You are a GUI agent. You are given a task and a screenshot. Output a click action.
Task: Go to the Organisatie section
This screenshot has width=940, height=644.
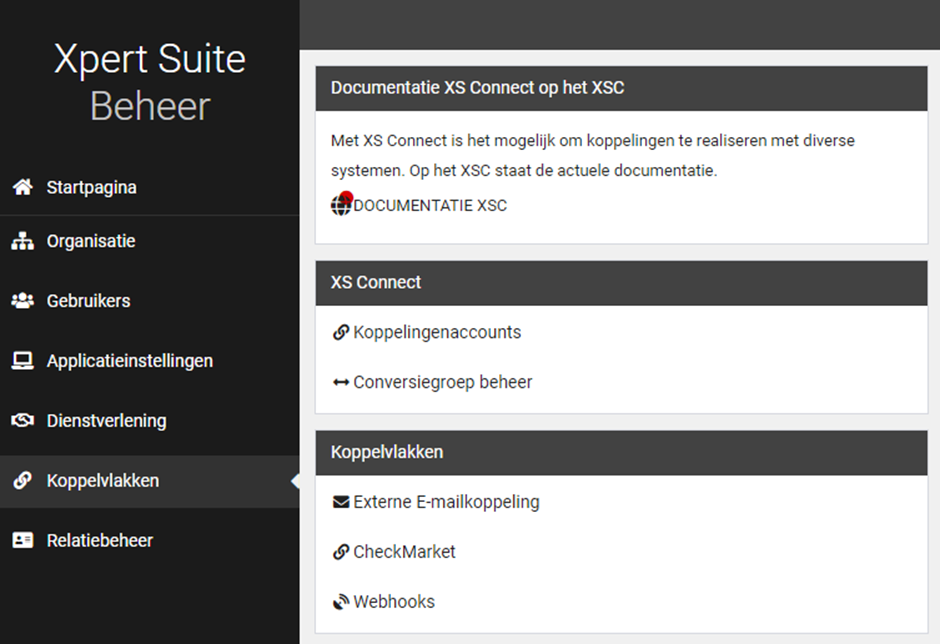[91, 241]
